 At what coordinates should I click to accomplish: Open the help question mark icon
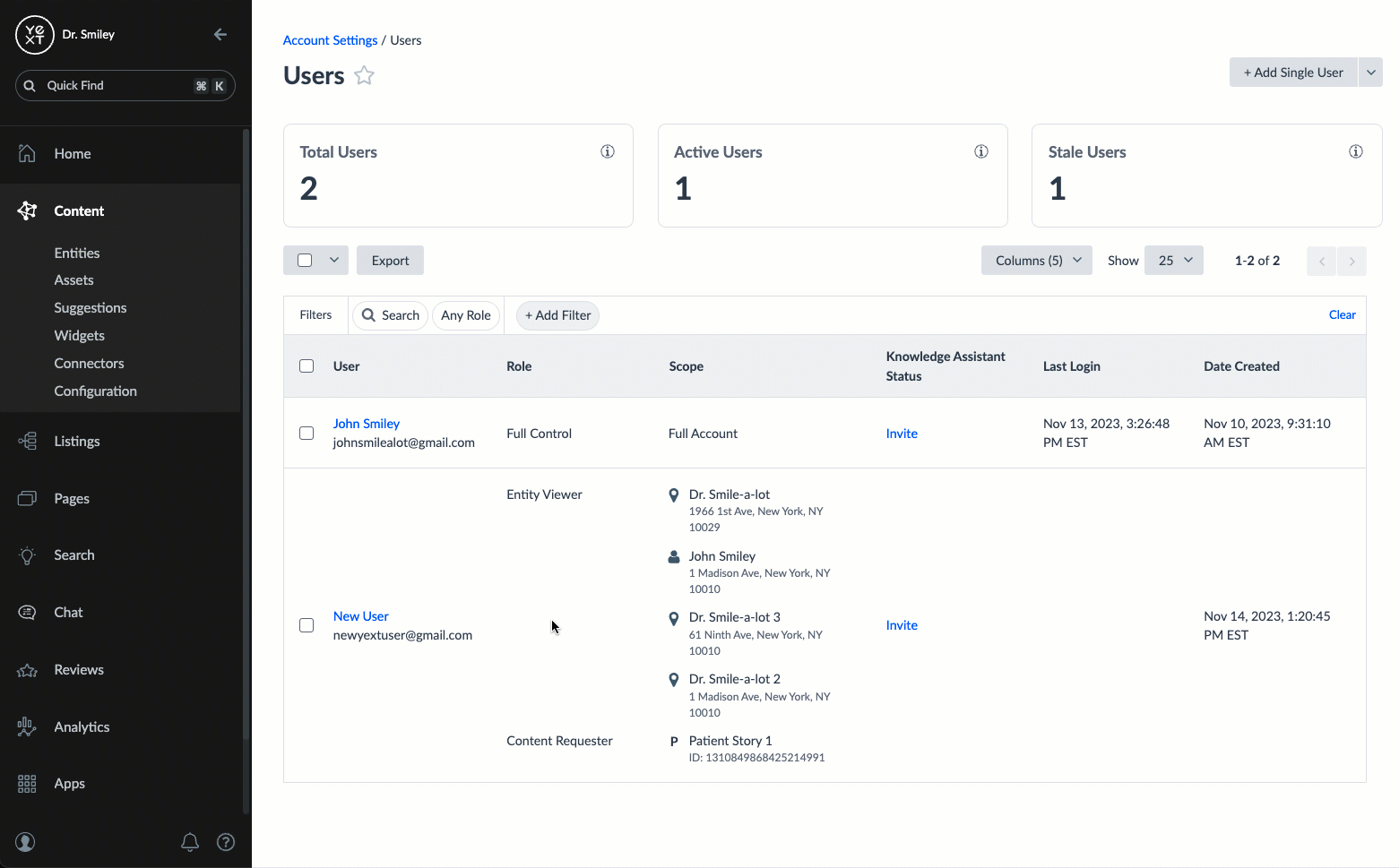[x=226, y=842]
